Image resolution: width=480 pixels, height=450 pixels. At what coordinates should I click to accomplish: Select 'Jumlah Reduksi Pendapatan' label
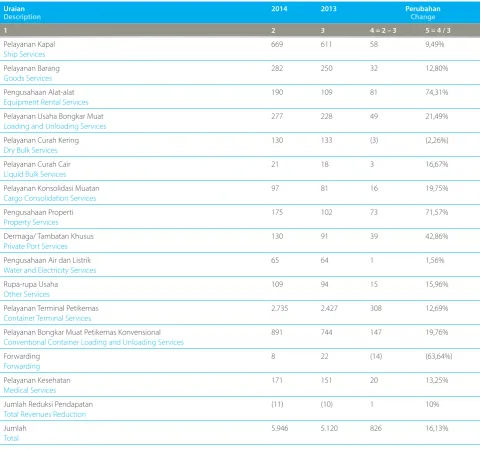[x=48, y=404]
